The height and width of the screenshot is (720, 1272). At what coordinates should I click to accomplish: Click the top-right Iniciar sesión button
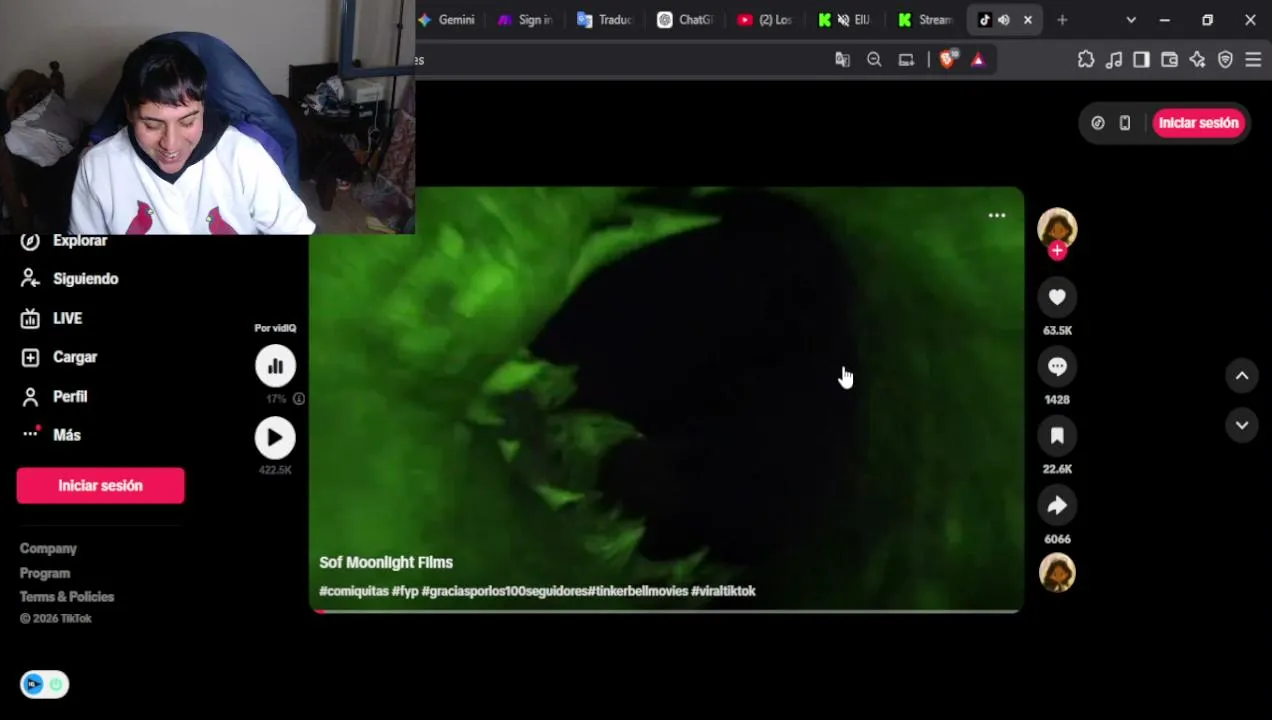click(1198, 123)
